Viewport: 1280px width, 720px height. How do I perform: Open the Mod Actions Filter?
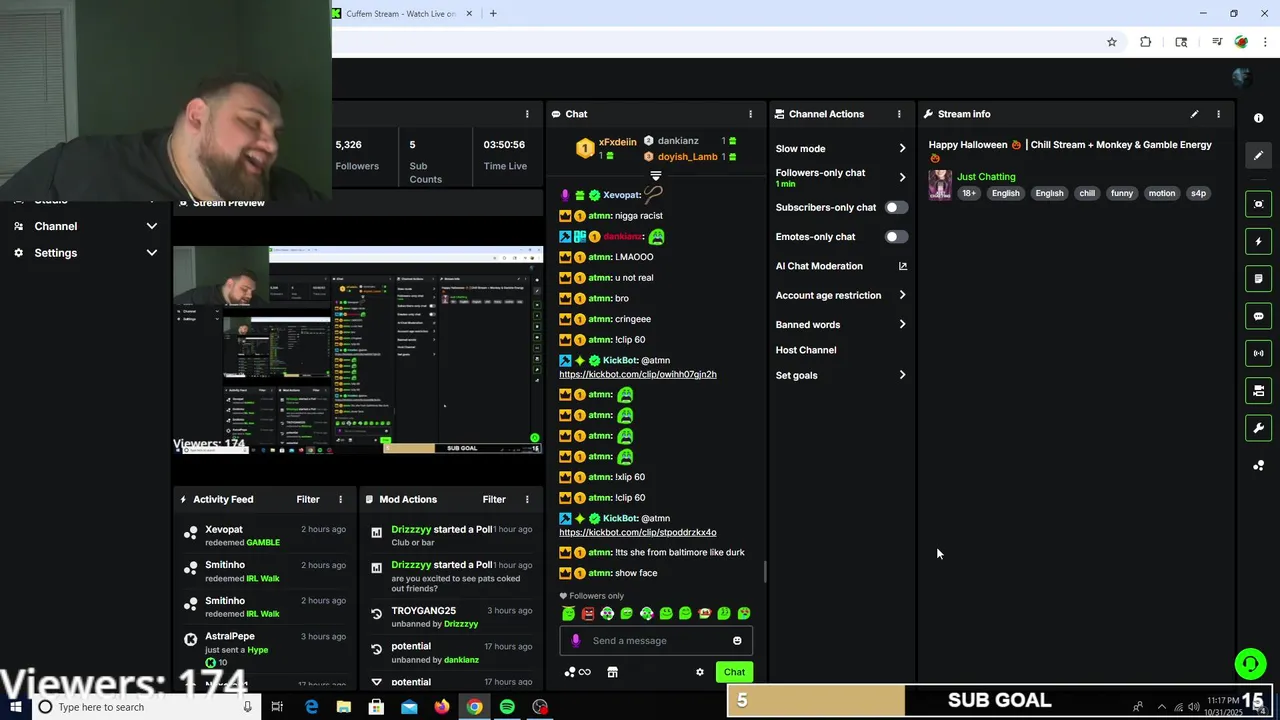point(494,499)
